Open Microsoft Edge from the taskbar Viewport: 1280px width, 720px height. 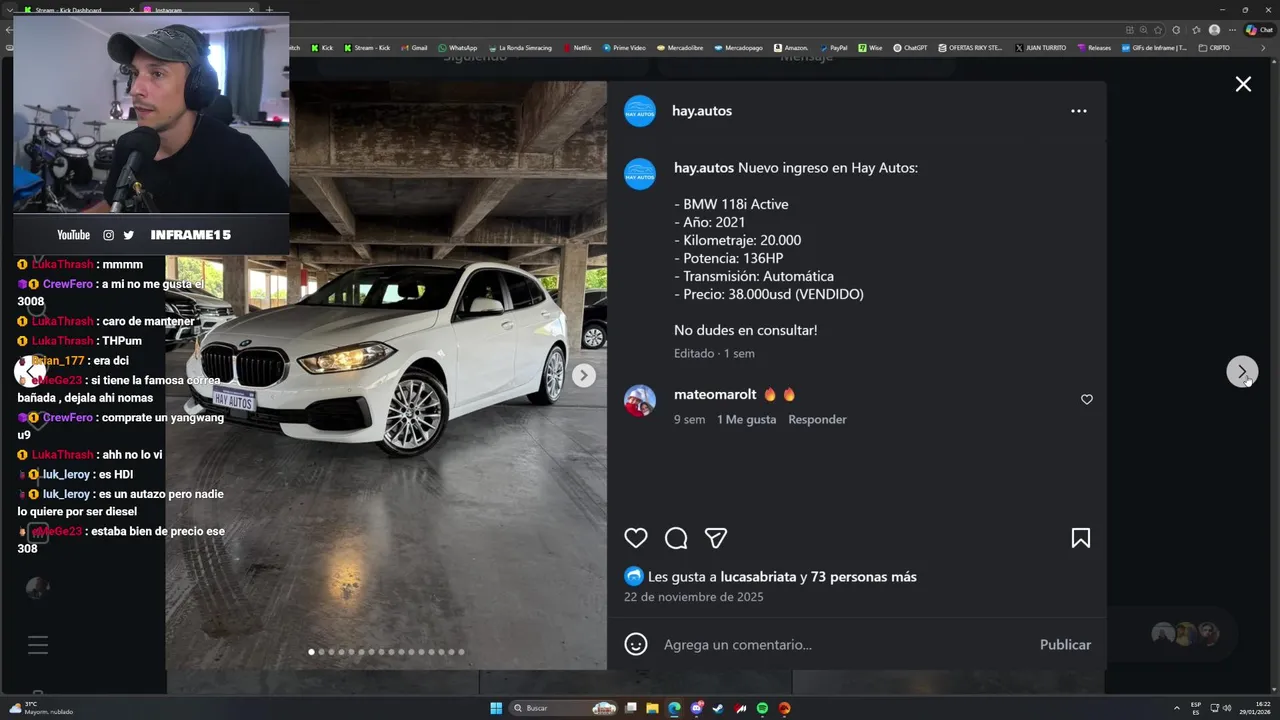[x=674, y=708]
